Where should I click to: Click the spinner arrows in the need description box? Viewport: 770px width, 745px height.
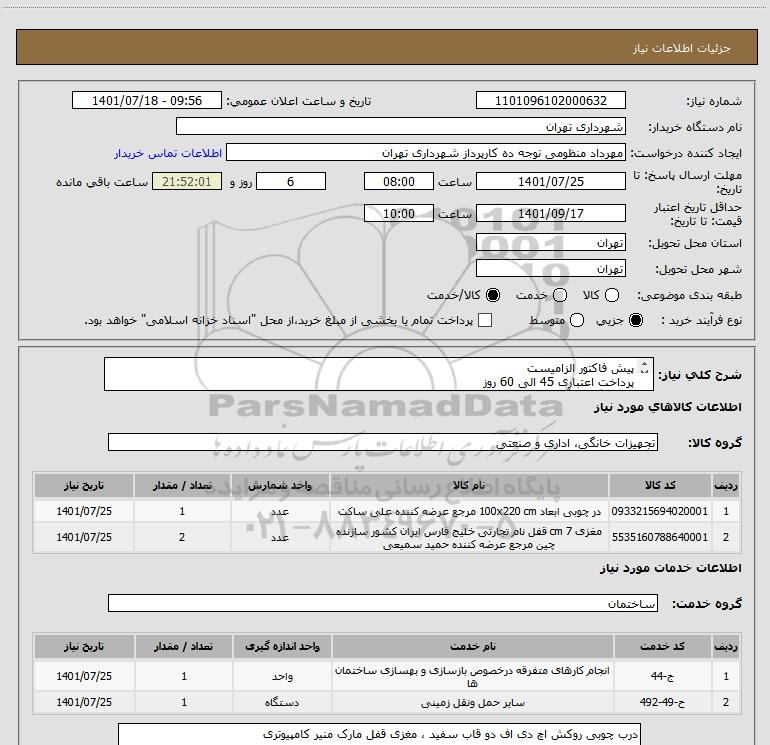click(645, 368)
